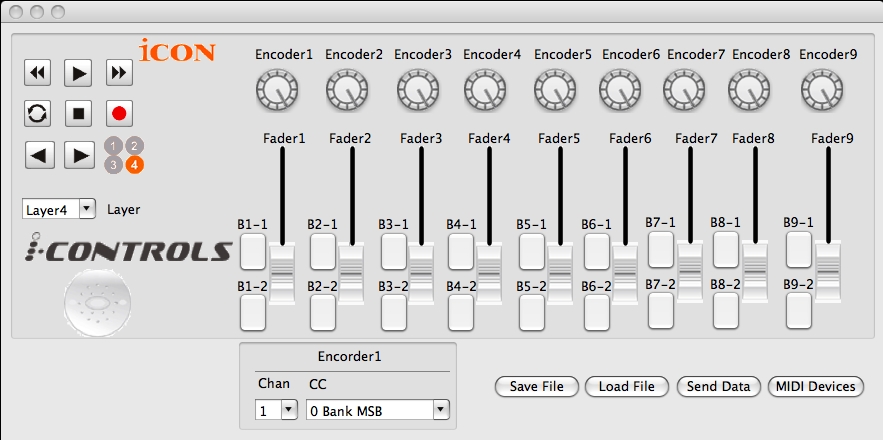This screenshot has width=883, height=440.
Task: Select the B5-1 button
Action: [x=532, y=252]
